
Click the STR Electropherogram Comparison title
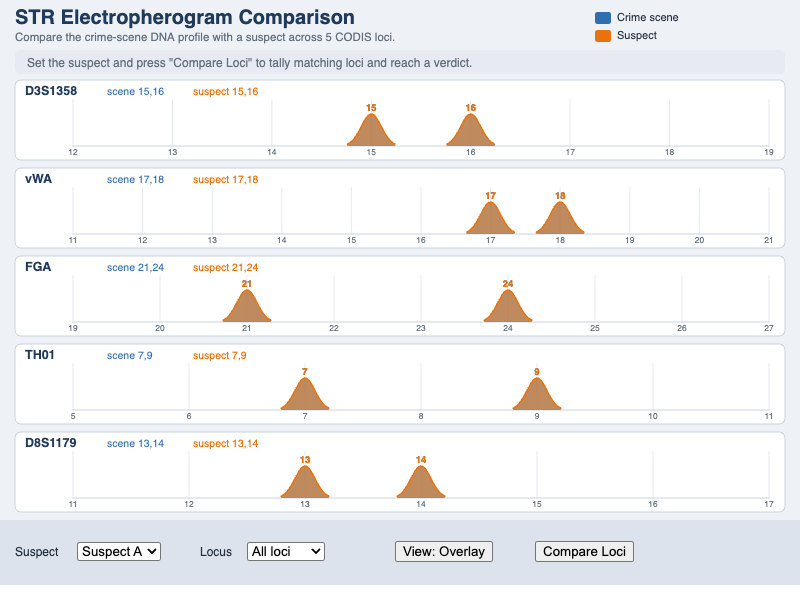coord(185,17)
